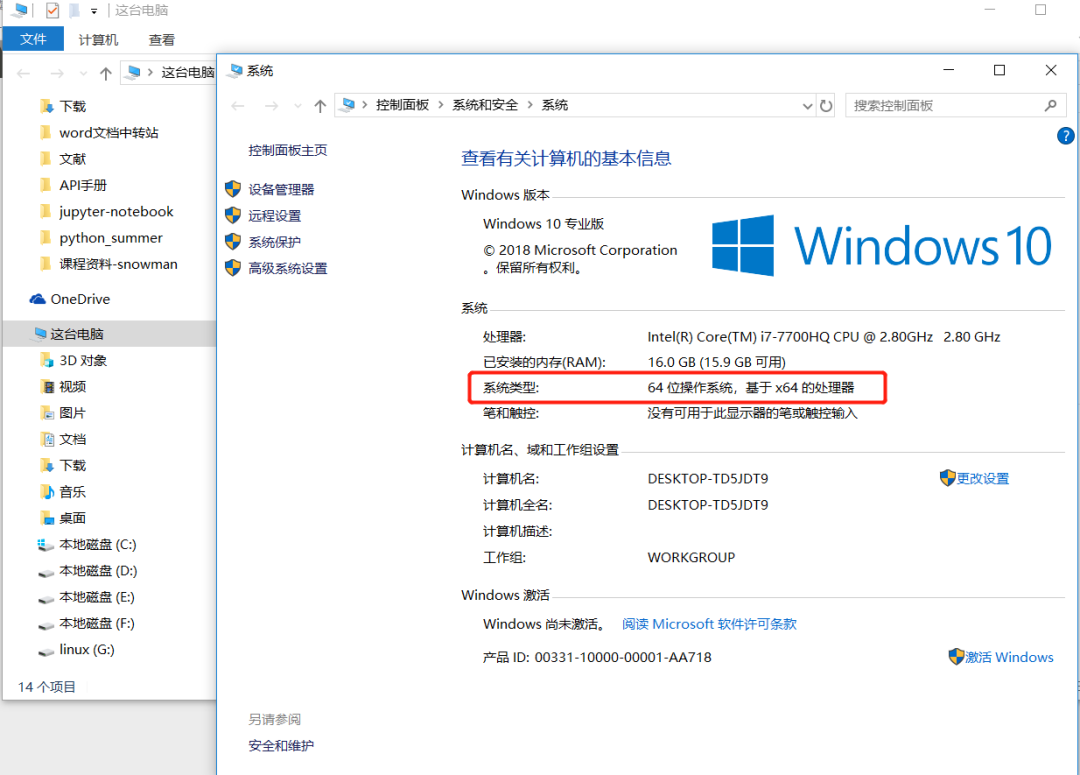Select API手册 folder
This screenshot has height=775, width=1080.
[83, 185]
